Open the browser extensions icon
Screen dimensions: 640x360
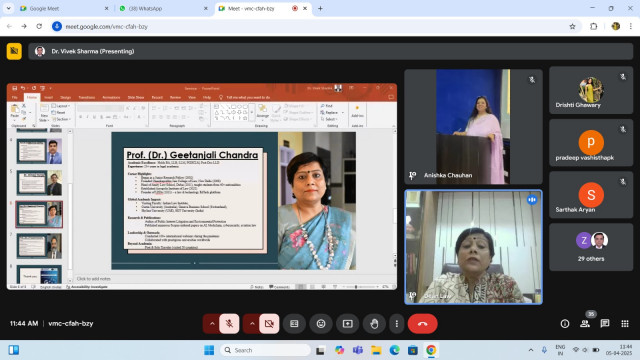coord(593,27)
